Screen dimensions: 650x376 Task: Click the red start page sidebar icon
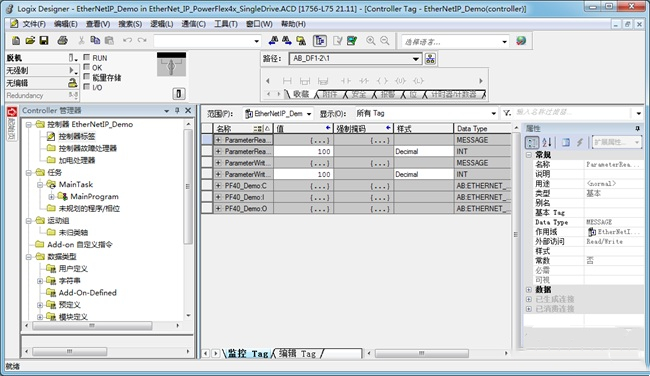click(x=12, y=112)
